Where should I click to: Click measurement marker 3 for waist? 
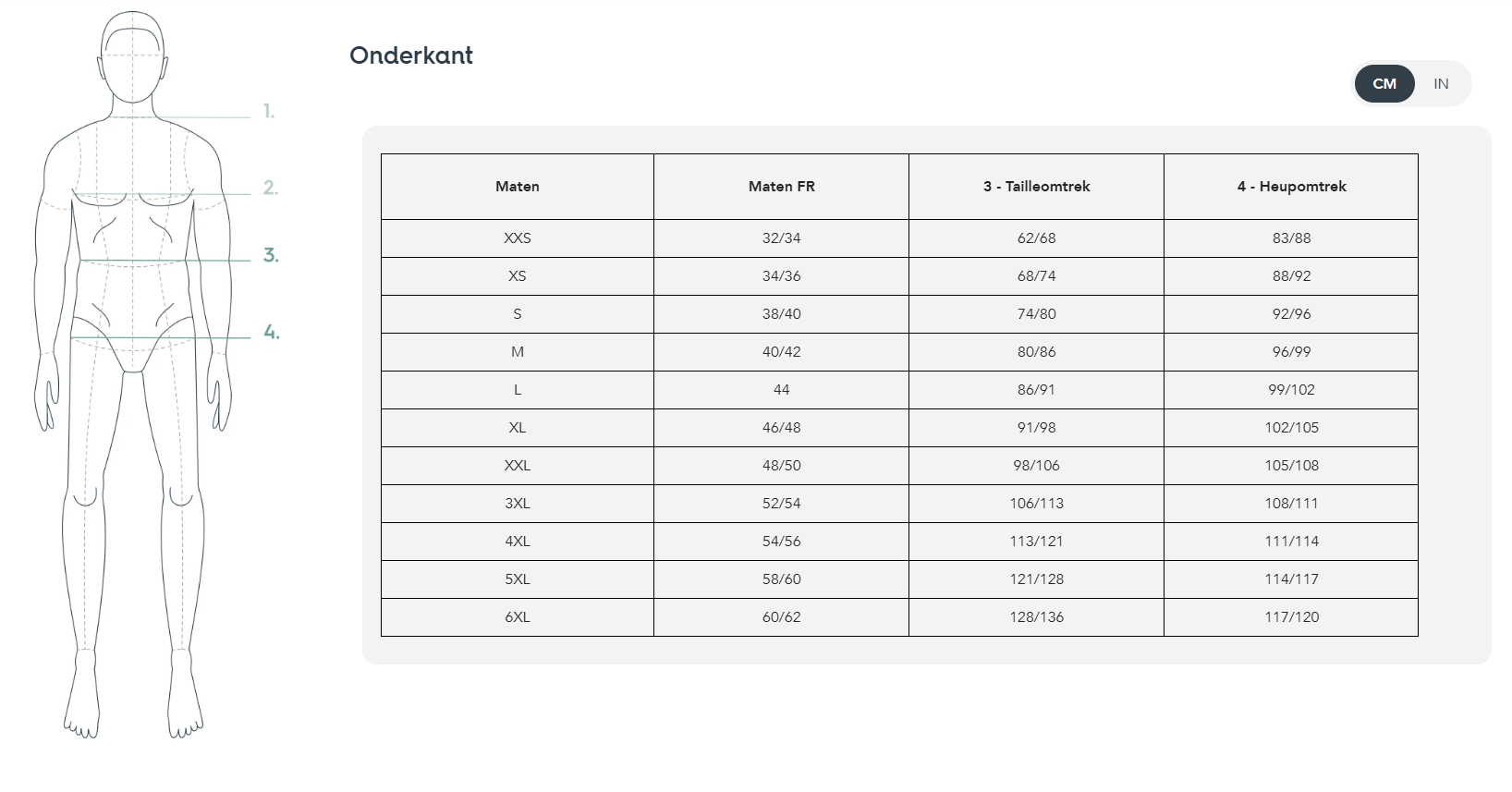coord(271,255)
